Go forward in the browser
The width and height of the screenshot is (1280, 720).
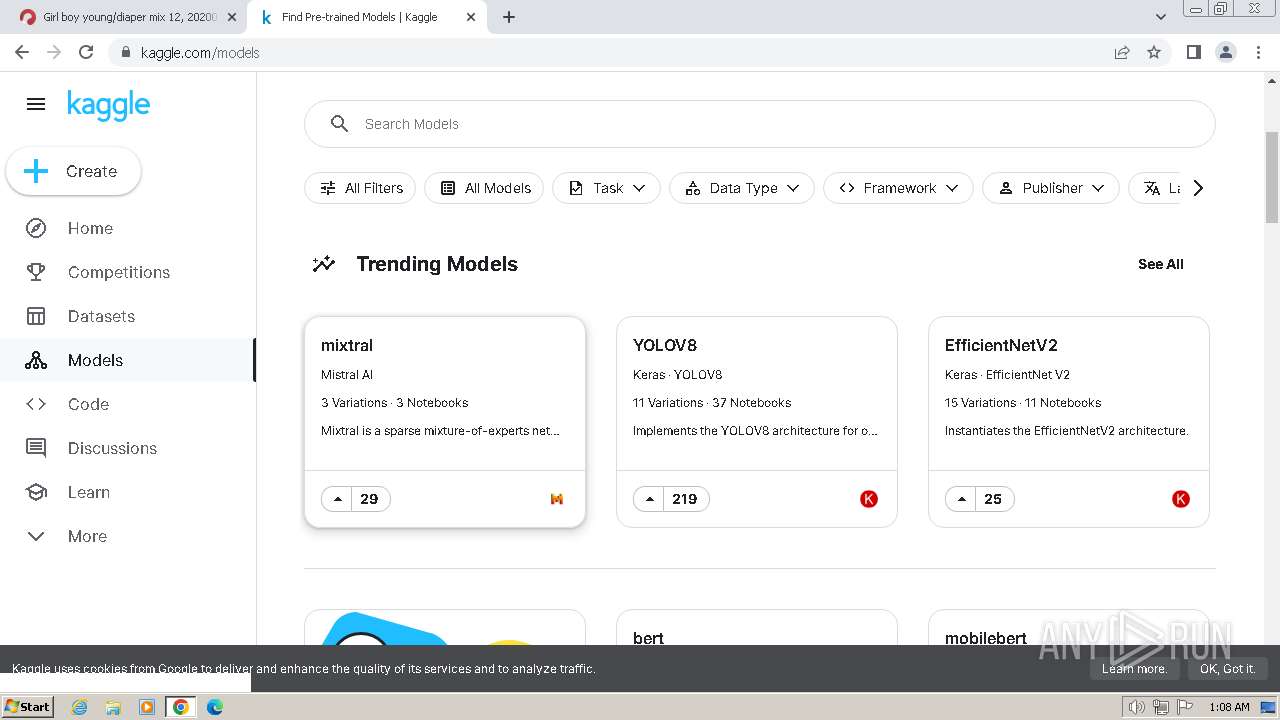[x=54, y=52]
